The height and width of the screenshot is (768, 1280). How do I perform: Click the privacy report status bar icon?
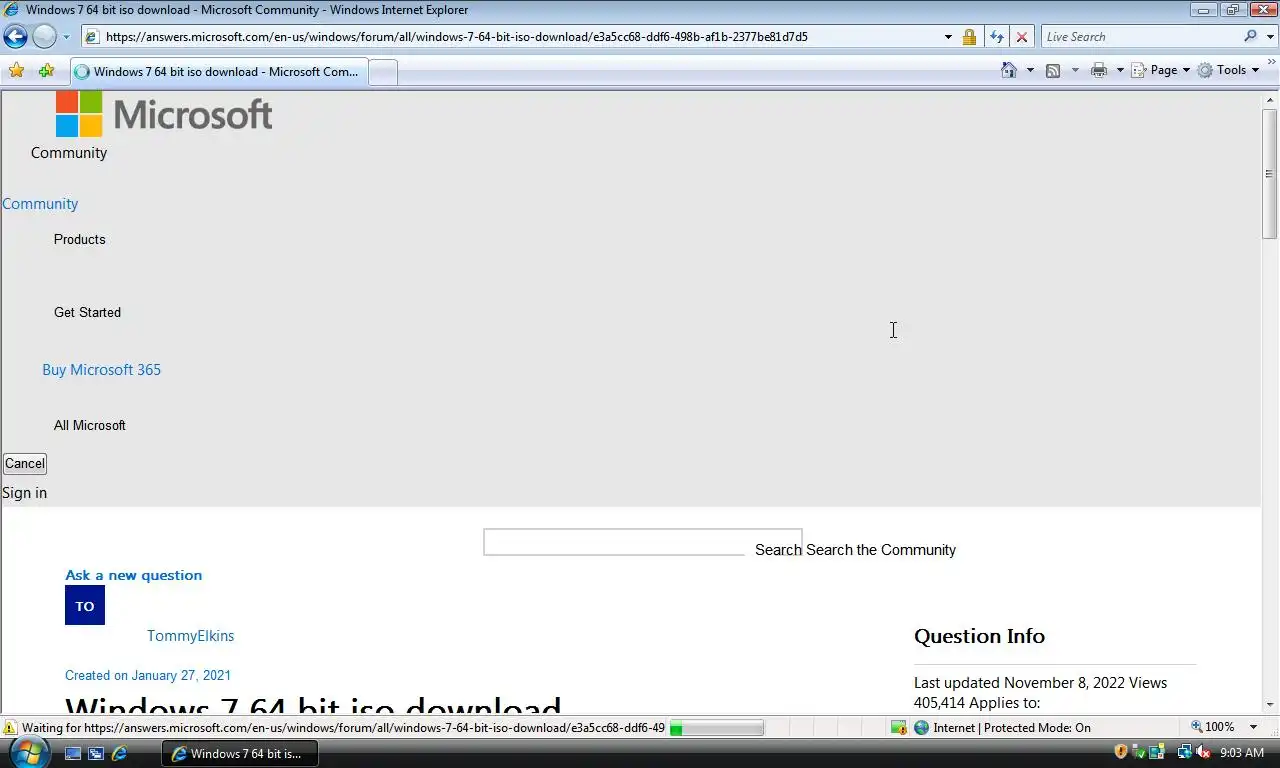pos(898,728)
